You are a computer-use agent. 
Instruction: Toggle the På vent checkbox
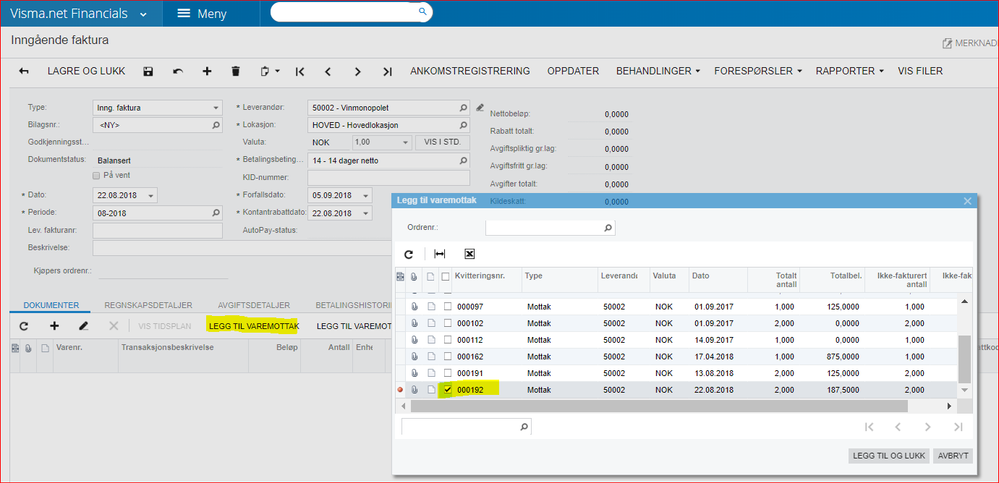(x=96, y=175)
